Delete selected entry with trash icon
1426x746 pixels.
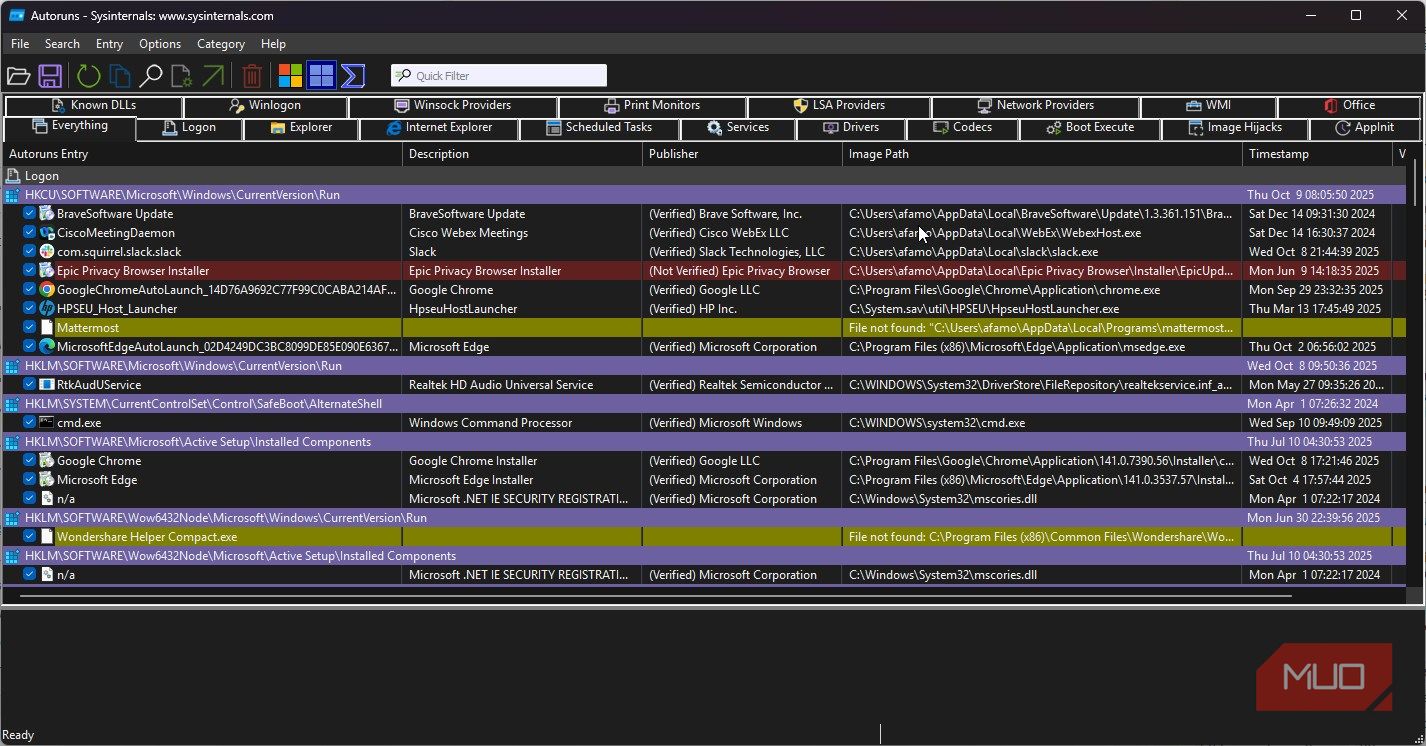coord(252,76)
